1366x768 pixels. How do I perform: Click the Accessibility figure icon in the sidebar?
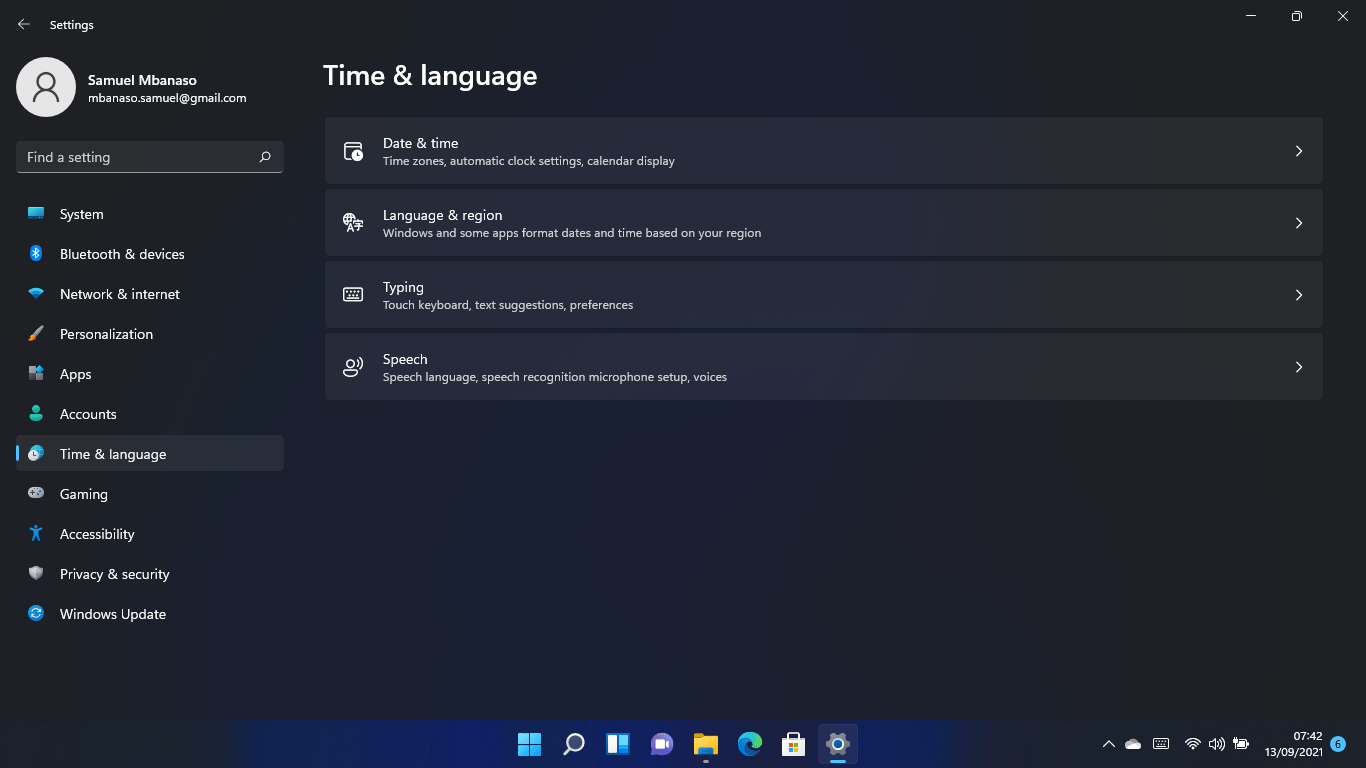(36, 534)
